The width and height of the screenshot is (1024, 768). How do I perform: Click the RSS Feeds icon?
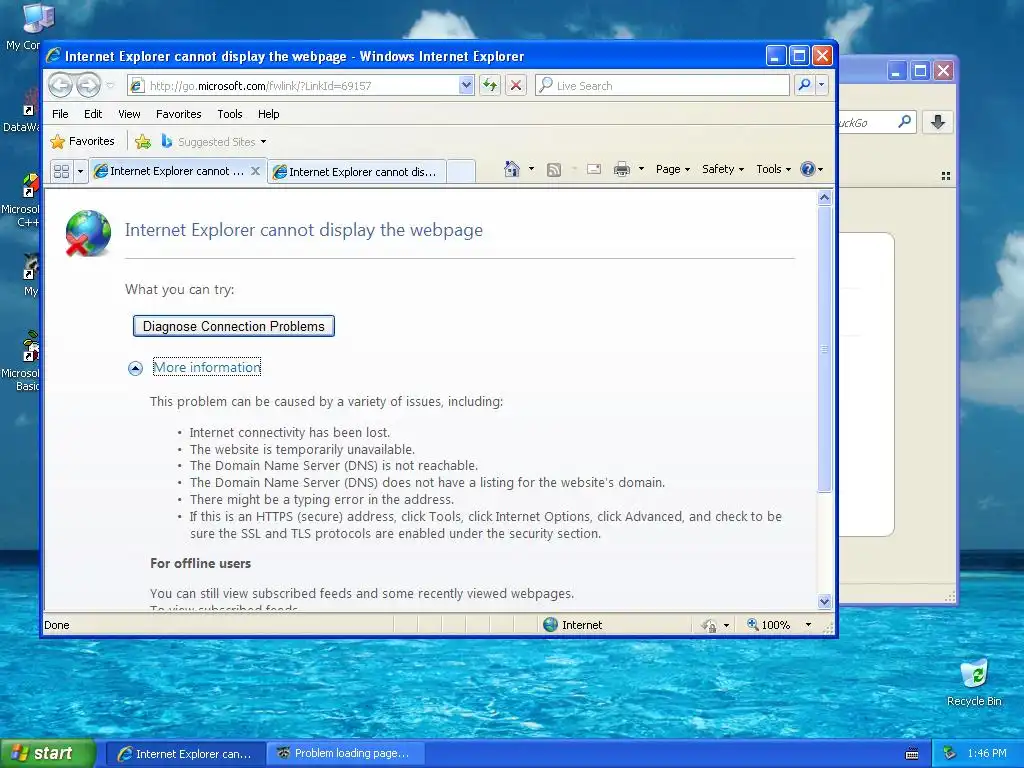tap(554, 169)
